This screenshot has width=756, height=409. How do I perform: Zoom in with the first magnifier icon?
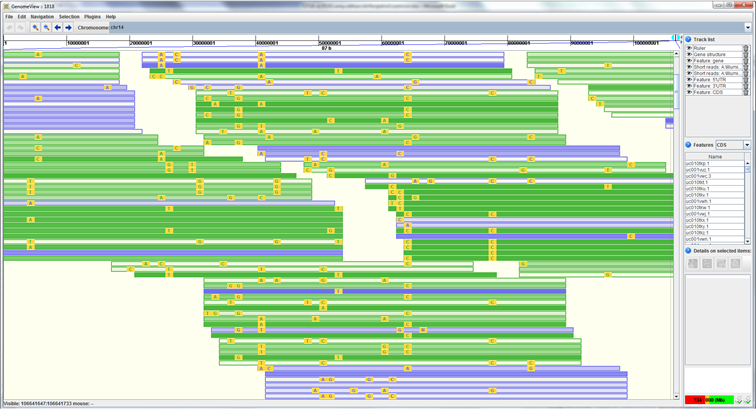point(35,27)
